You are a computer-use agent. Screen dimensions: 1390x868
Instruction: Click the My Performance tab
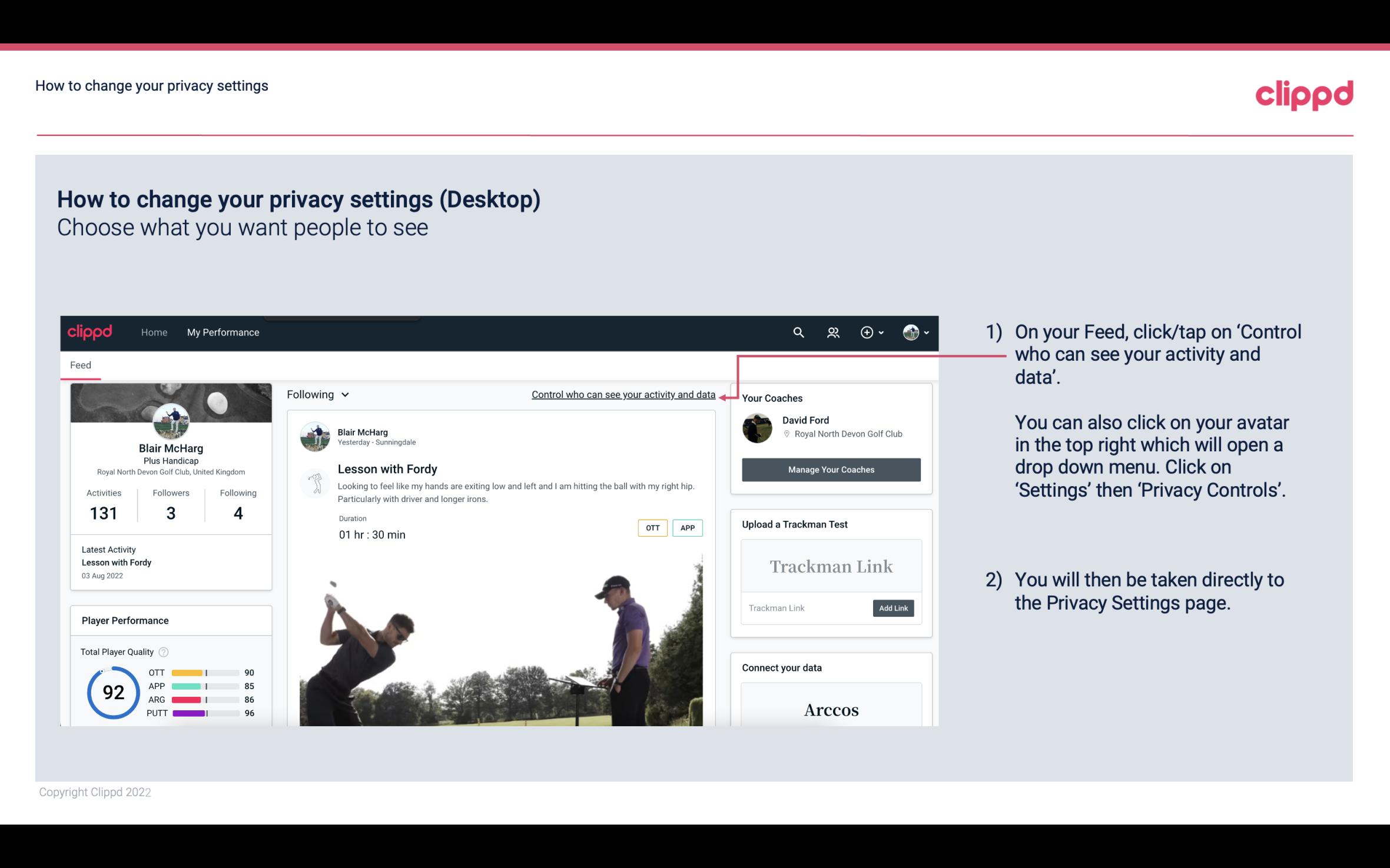pos(222,331)
